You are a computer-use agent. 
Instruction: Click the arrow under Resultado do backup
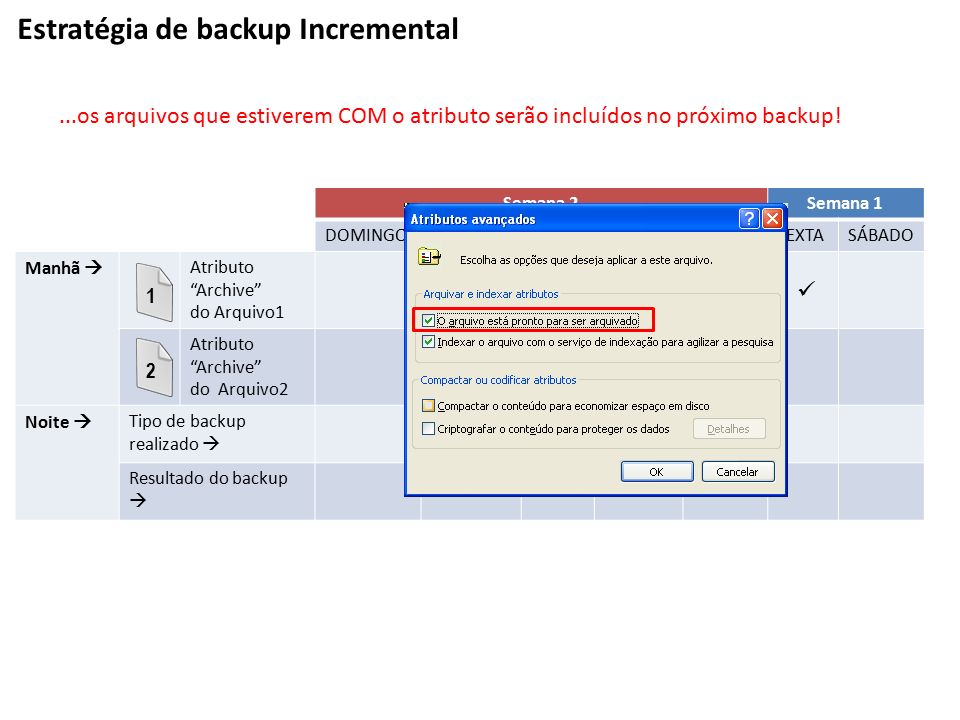click(138, 500)
